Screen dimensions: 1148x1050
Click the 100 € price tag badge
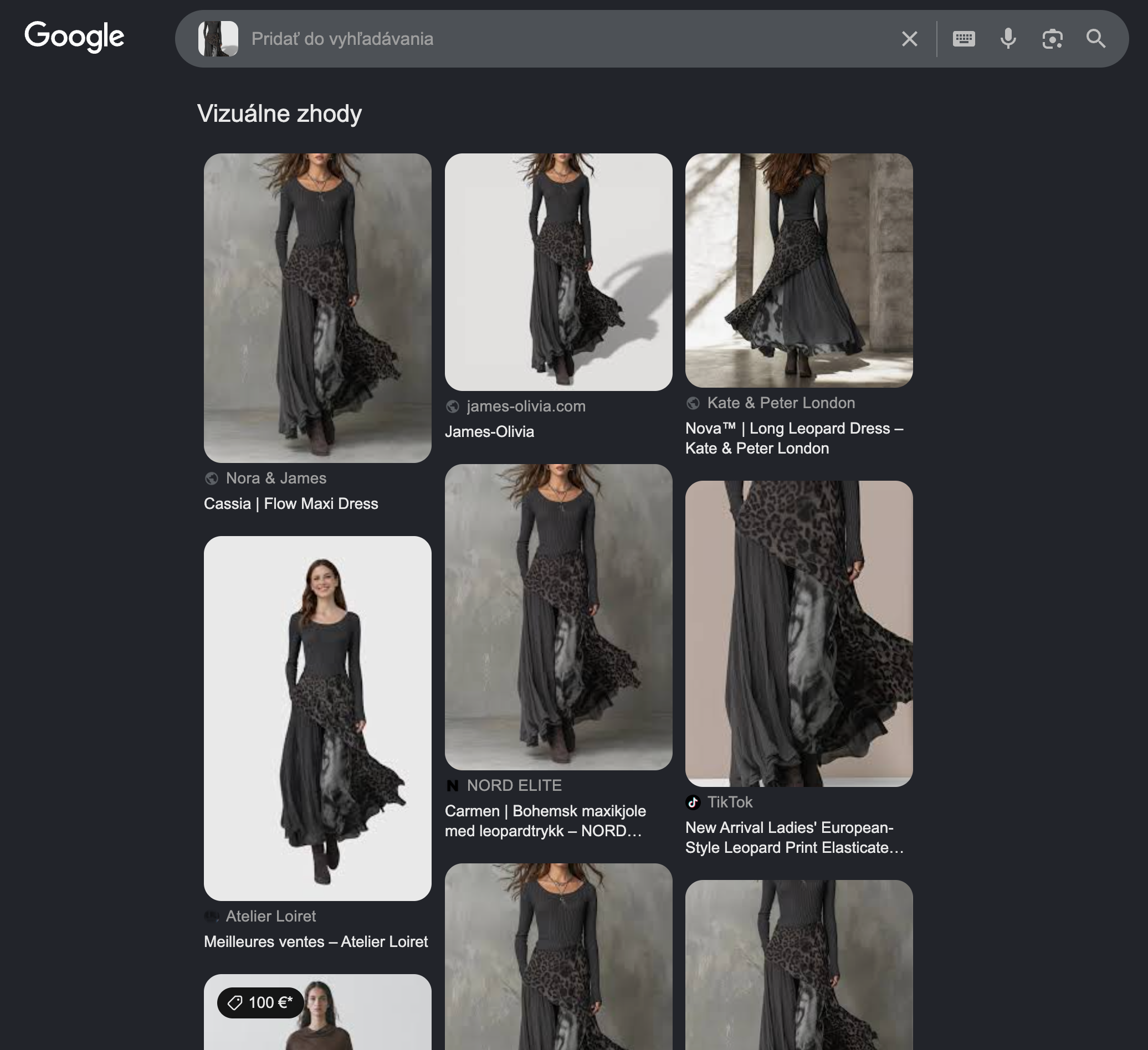260,1003
